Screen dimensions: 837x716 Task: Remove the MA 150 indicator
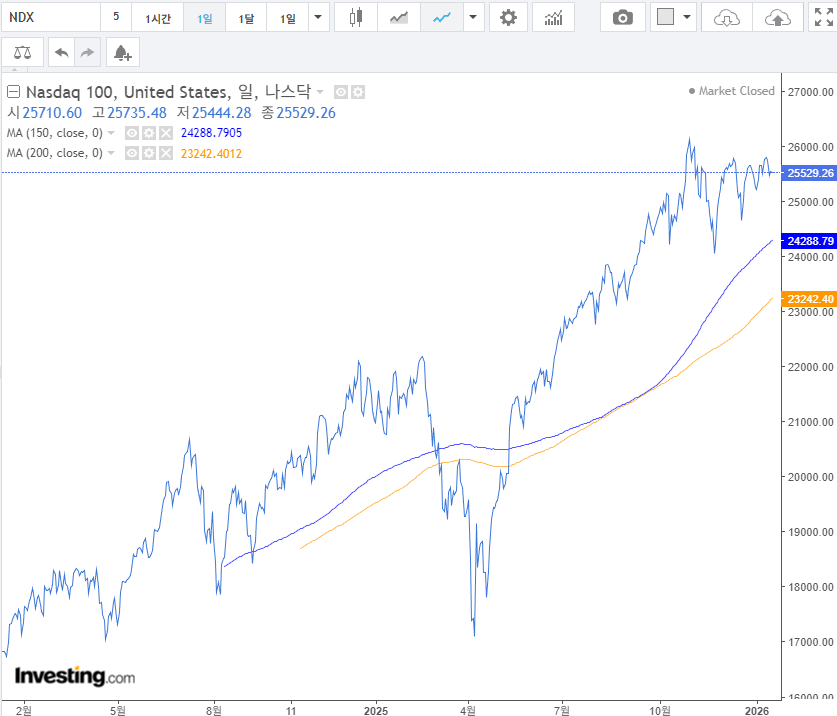coord(166,132)
